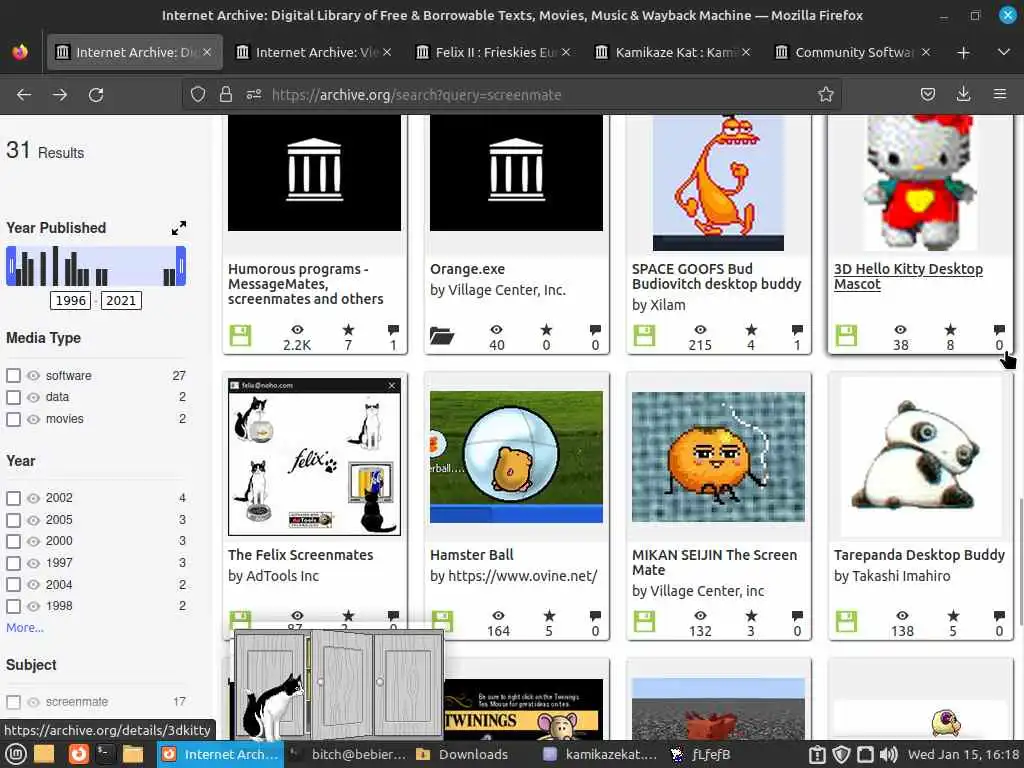The height and width of the screenshot is (768, 1024).
Task: Click the padlock site security icon
Action: 226,95
